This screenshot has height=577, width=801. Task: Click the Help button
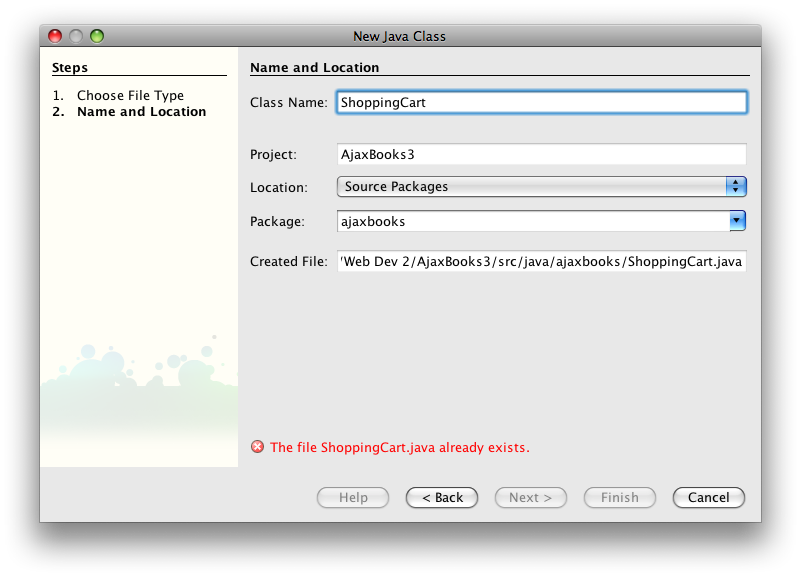[x=353, y=497]
